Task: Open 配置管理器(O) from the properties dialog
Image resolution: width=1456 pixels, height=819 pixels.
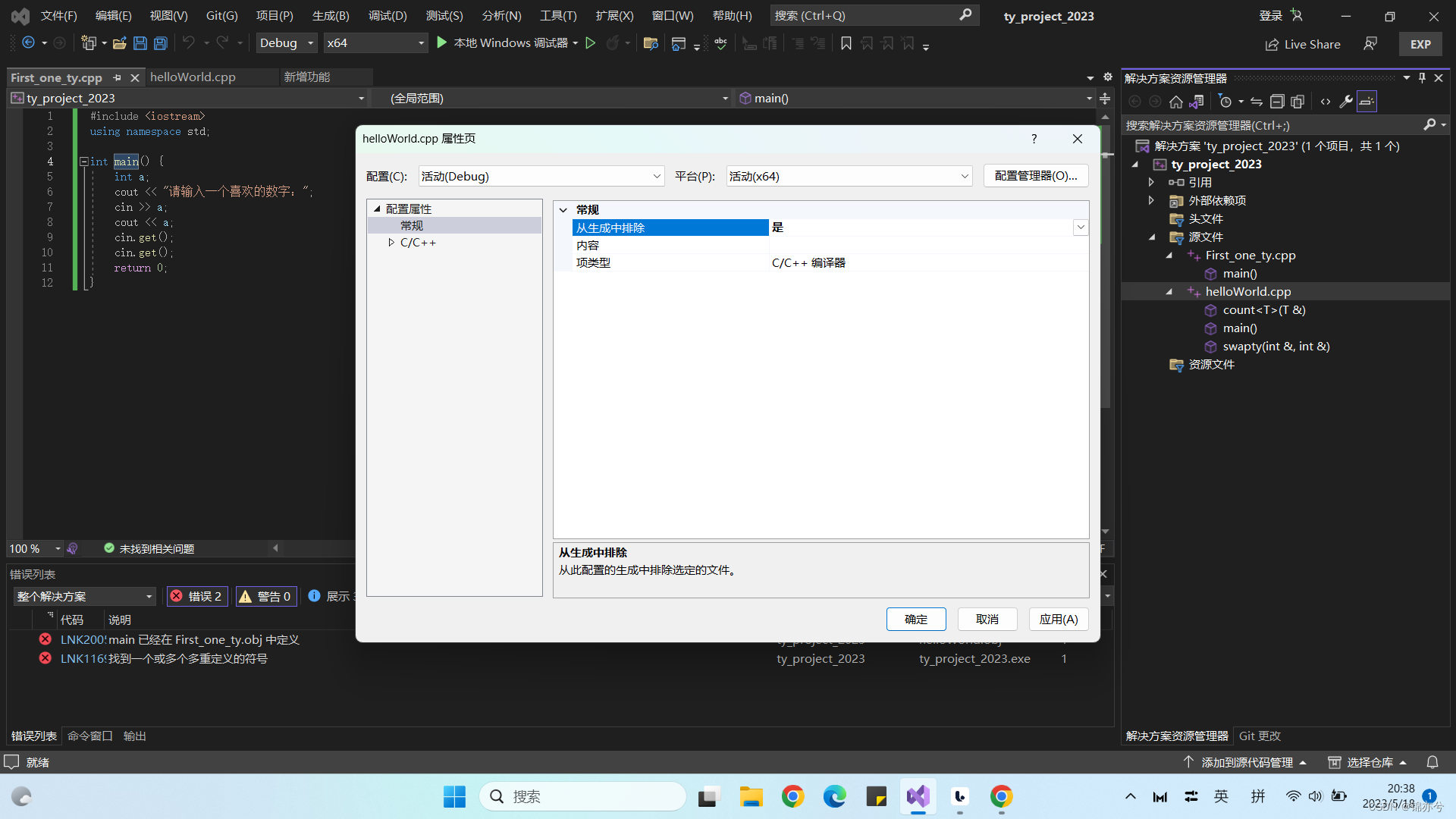Action: 1036,175
